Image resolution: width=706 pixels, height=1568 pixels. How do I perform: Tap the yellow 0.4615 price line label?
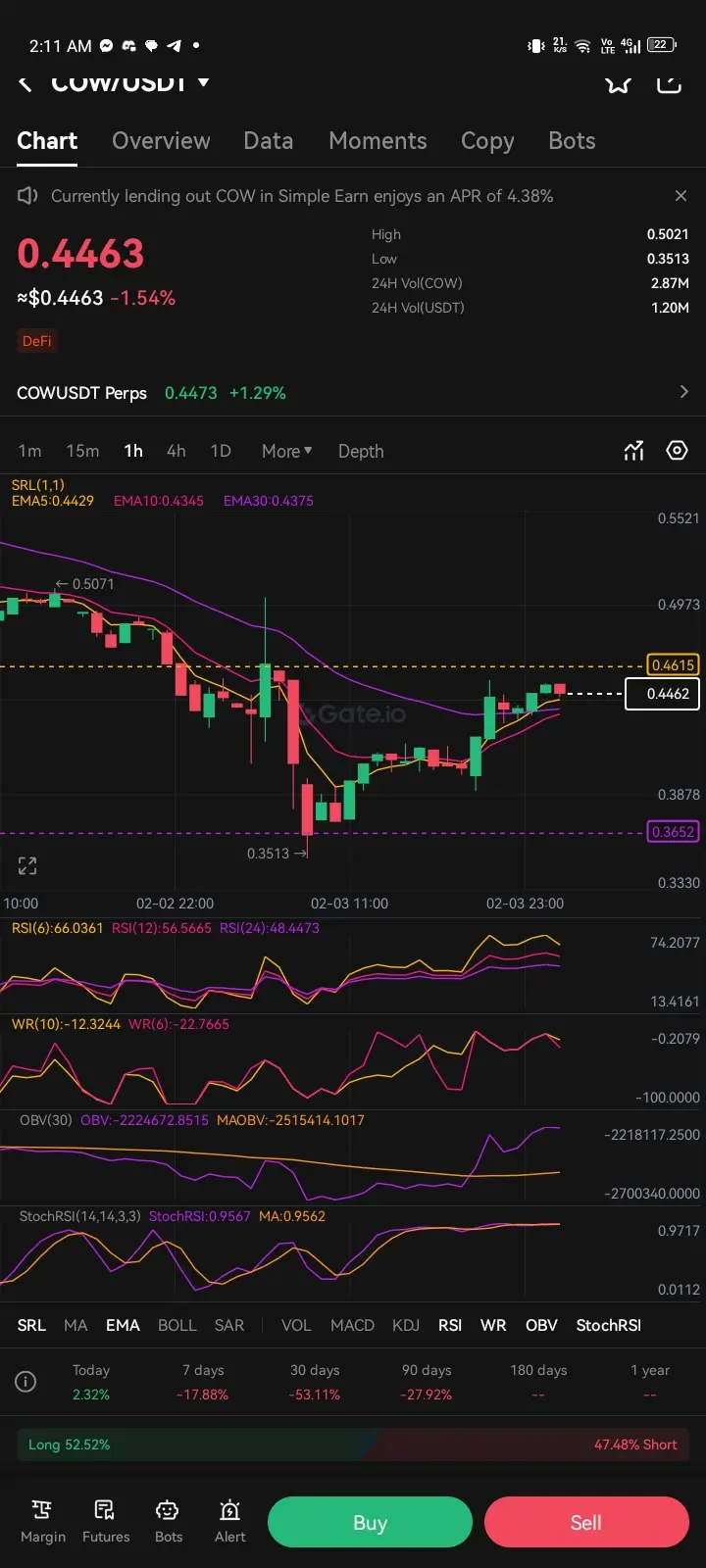[673, 665]
